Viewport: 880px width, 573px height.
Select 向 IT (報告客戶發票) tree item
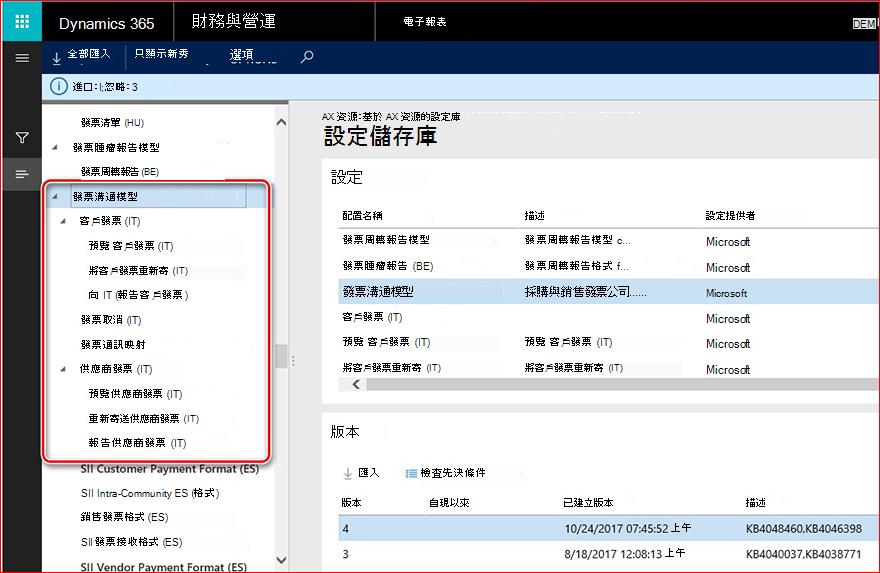point(138,295)
